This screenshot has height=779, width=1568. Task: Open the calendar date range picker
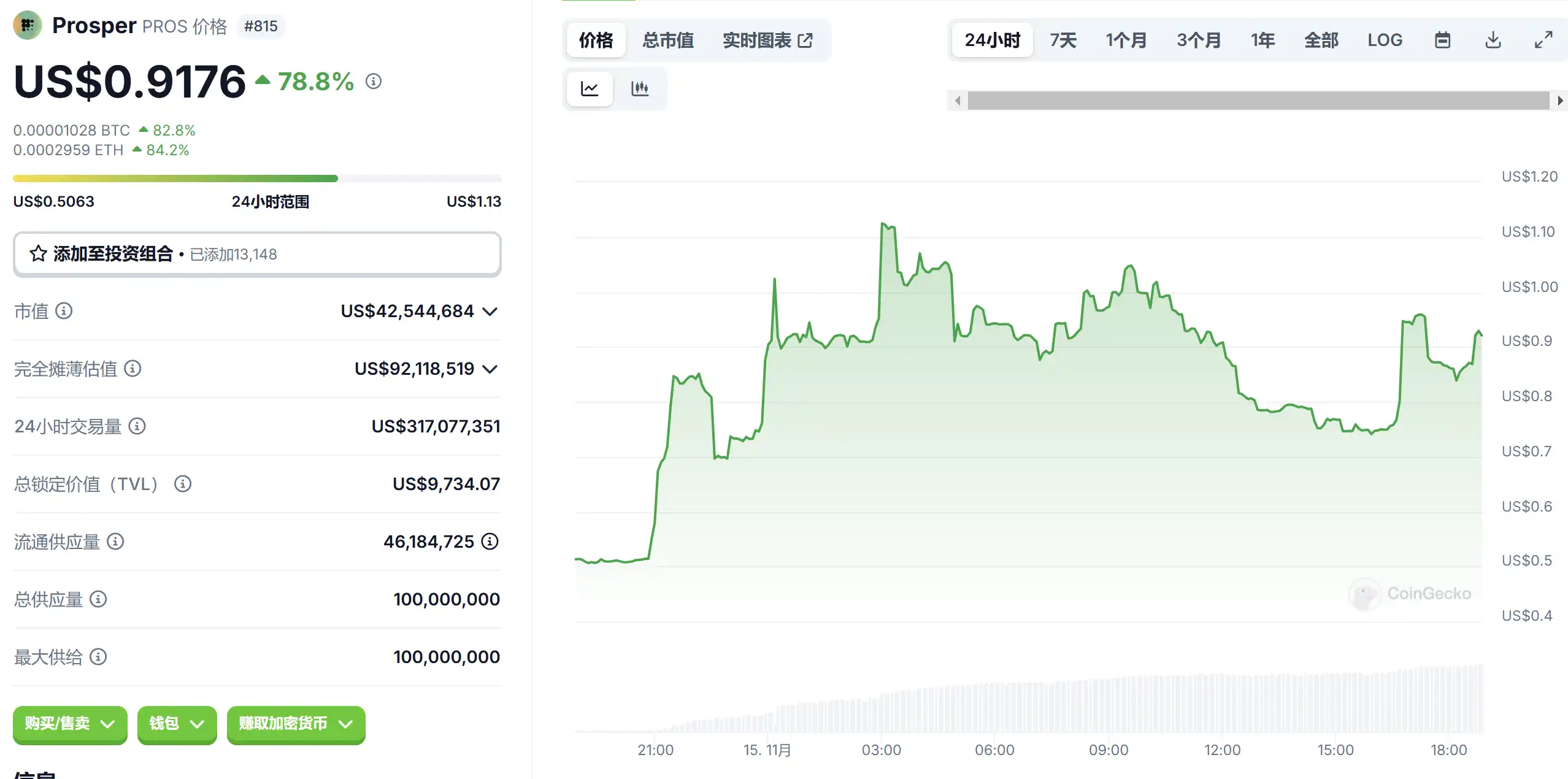click(x=1442, y=40)
